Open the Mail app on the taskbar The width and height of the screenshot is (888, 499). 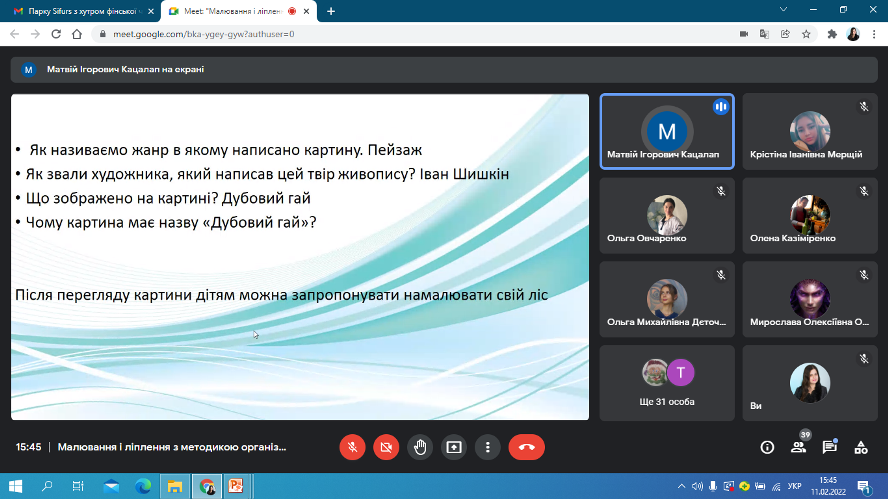coord(111,486)
